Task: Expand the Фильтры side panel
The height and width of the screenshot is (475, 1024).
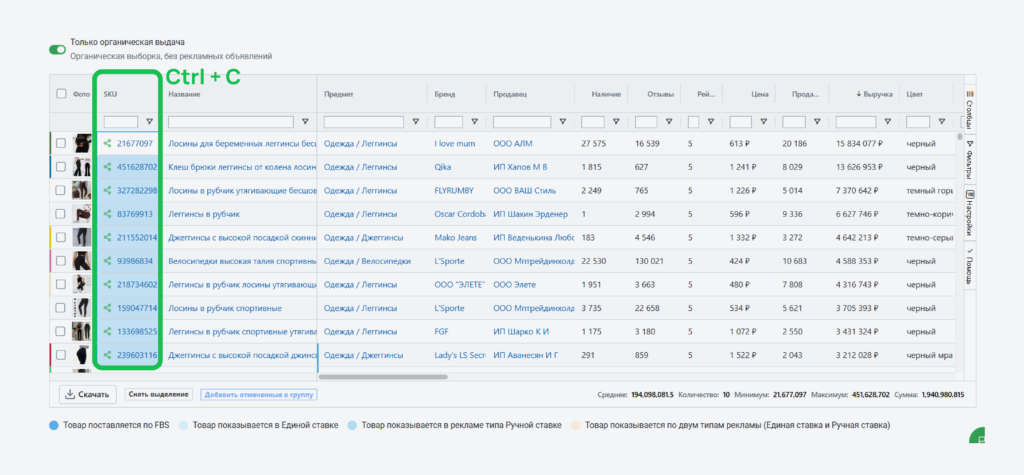Action: (969, 159)
